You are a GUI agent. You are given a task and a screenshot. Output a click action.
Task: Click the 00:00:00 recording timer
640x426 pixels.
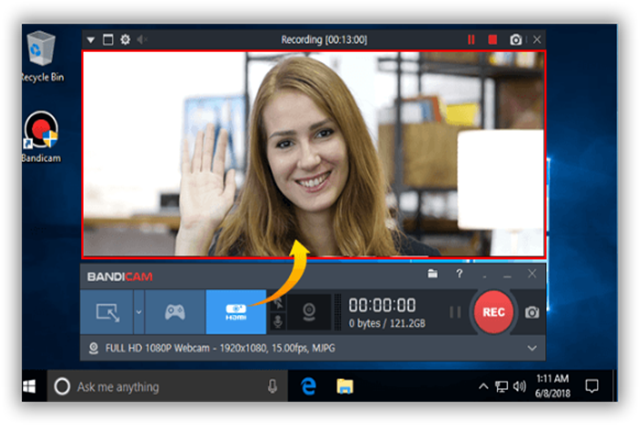pos(382,305)
